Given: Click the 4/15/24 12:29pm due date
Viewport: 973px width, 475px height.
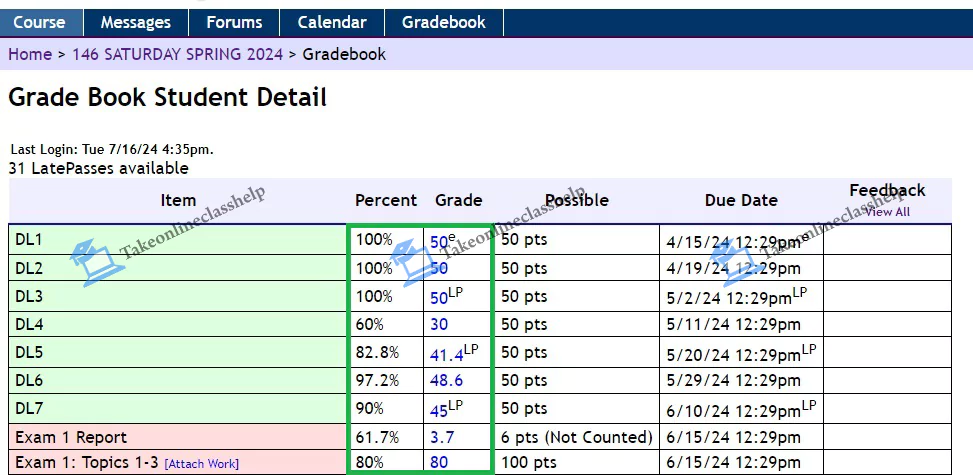Looking at the screenshot, I should click(x=733, y=242).
